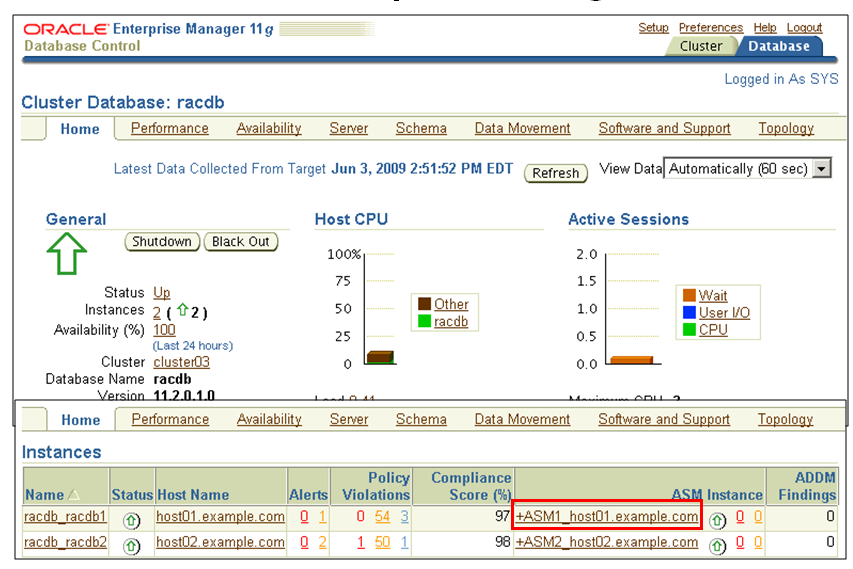Screen dimensions: 853x569
Task: Click the User I/O legend link
Action: pyautogui.click(x=724, y=313)
